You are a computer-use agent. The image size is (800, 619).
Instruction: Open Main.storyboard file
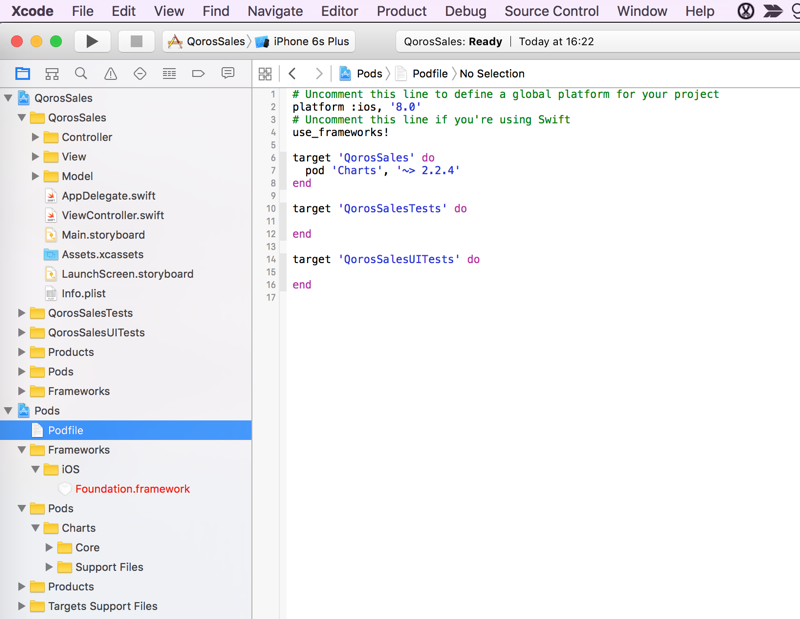tap(103, 235)
